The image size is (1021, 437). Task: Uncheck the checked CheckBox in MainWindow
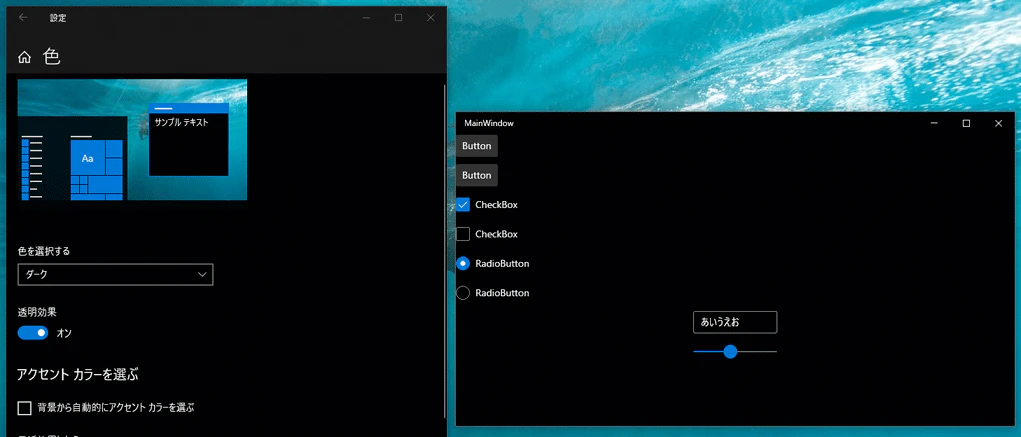click(x=463, y=204)
